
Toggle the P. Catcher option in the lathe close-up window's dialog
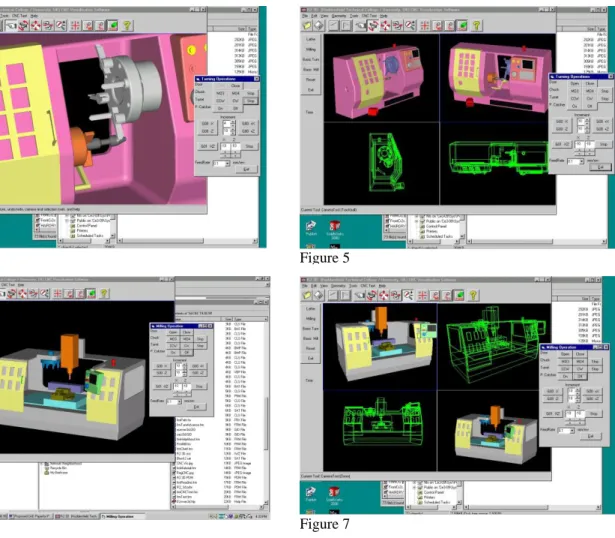[x=203, y=107]
